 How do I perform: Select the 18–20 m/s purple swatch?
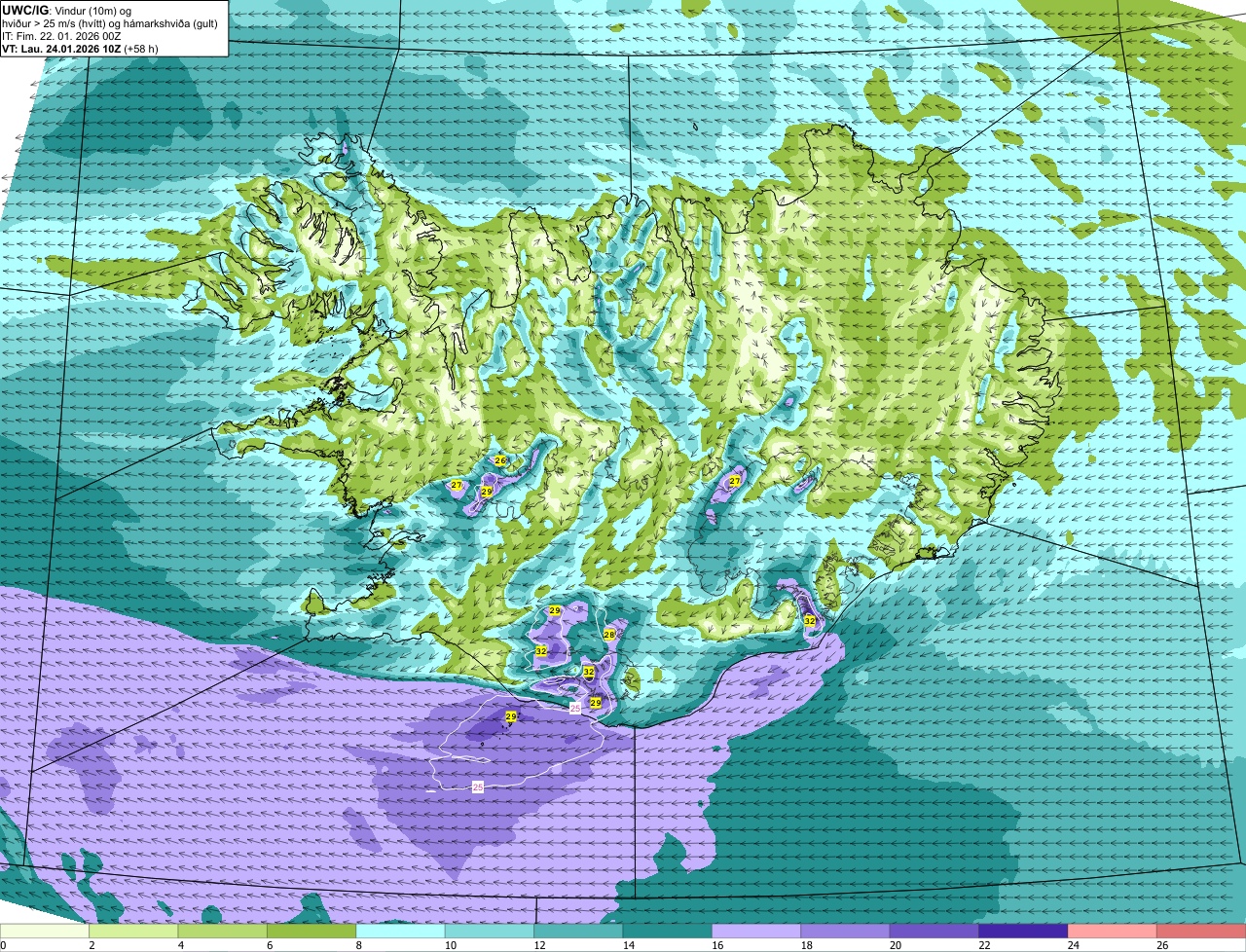pos(846,931)
